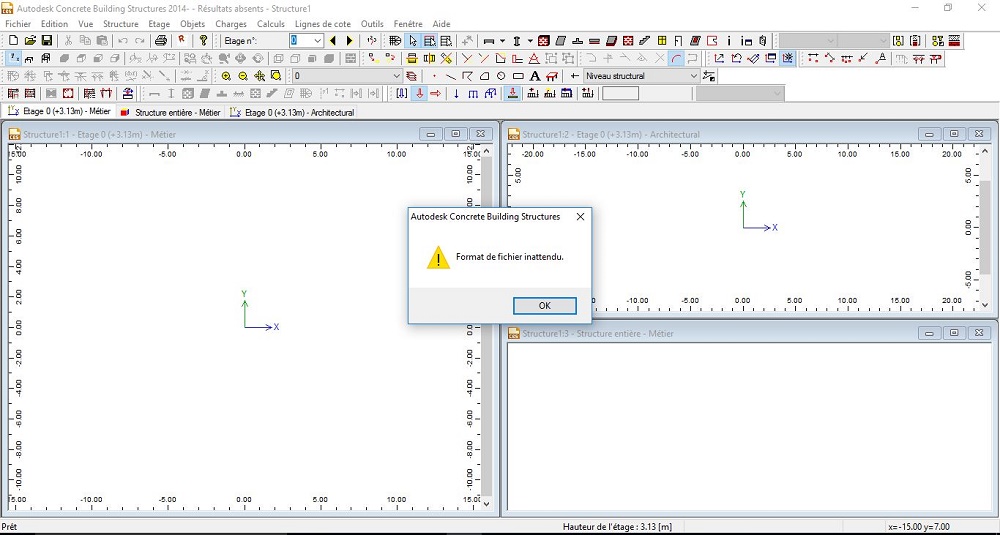Switch to Etage 0 Architectural tab
Viewport: 1000px width, 535px height.
point(292,112)
